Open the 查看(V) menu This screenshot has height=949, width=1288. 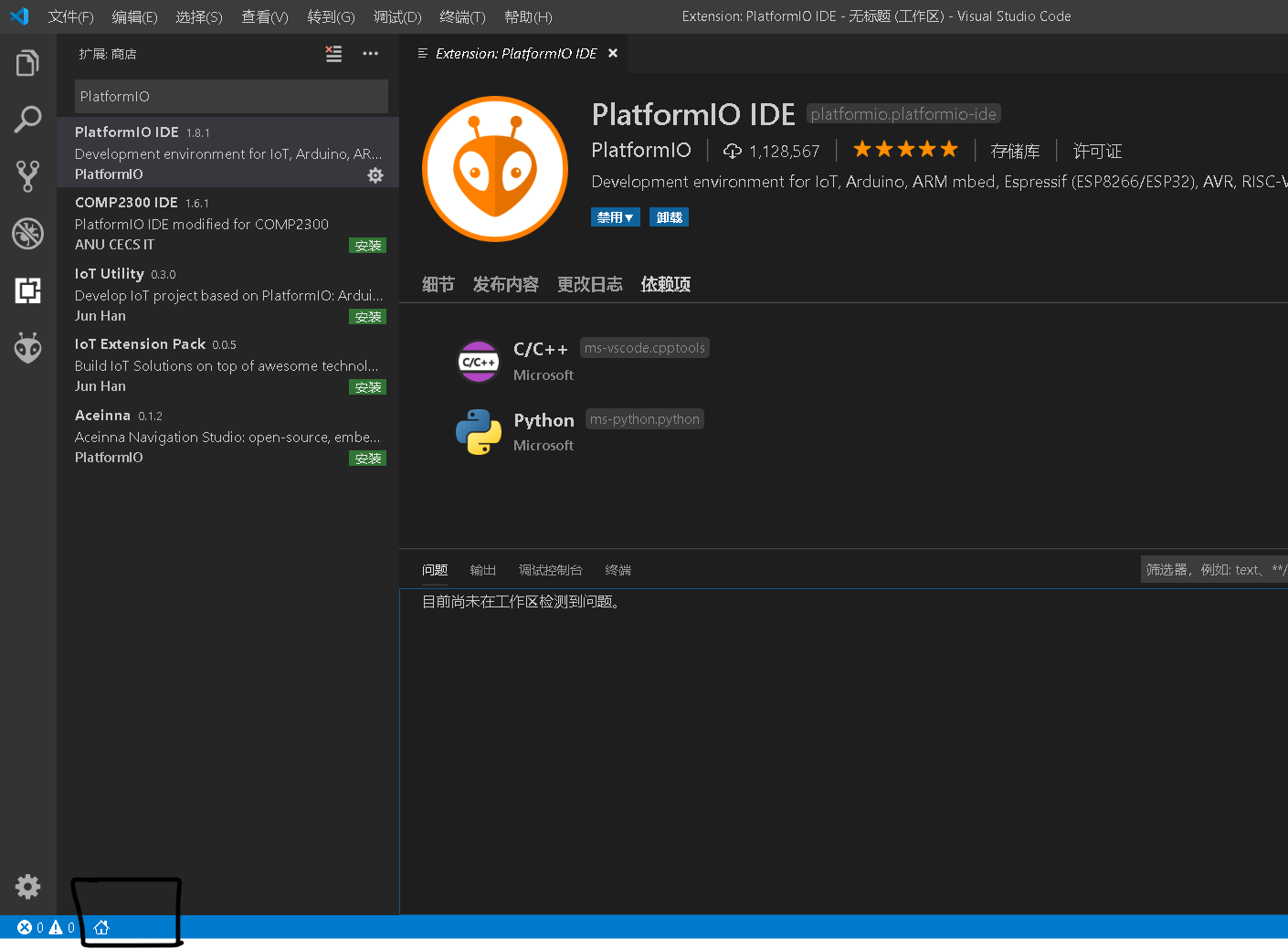point(264,16)
